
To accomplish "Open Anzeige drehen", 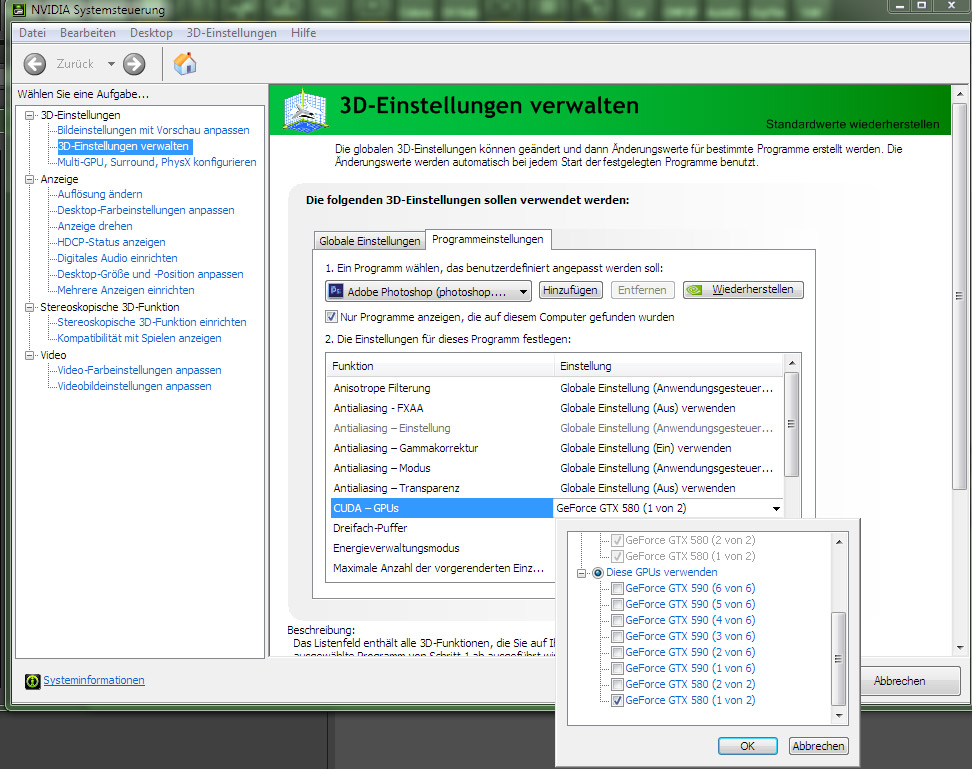I will 95,226.
